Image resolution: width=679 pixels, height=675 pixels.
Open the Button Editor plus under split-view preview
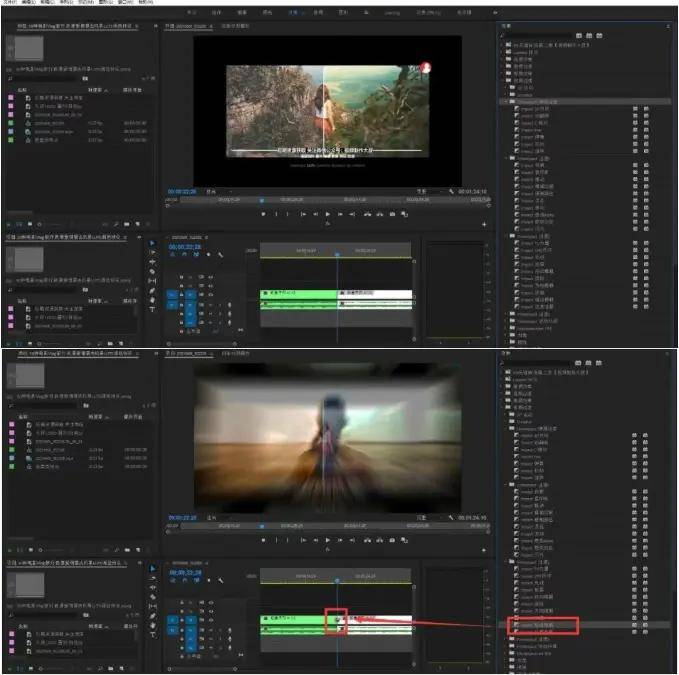(x=483, y=224)
